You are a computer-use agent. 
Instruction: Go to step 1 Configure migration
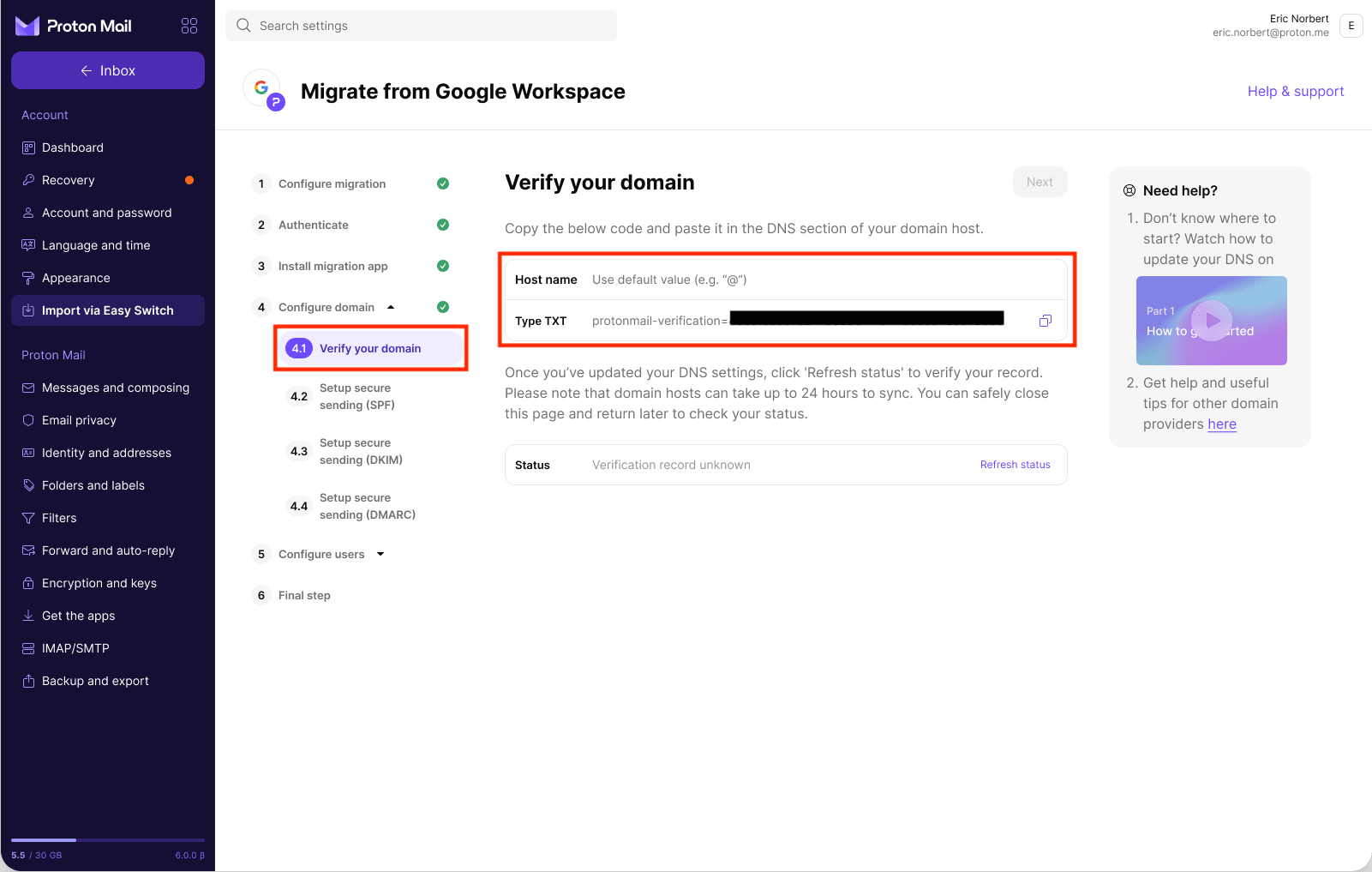(333, 183)
